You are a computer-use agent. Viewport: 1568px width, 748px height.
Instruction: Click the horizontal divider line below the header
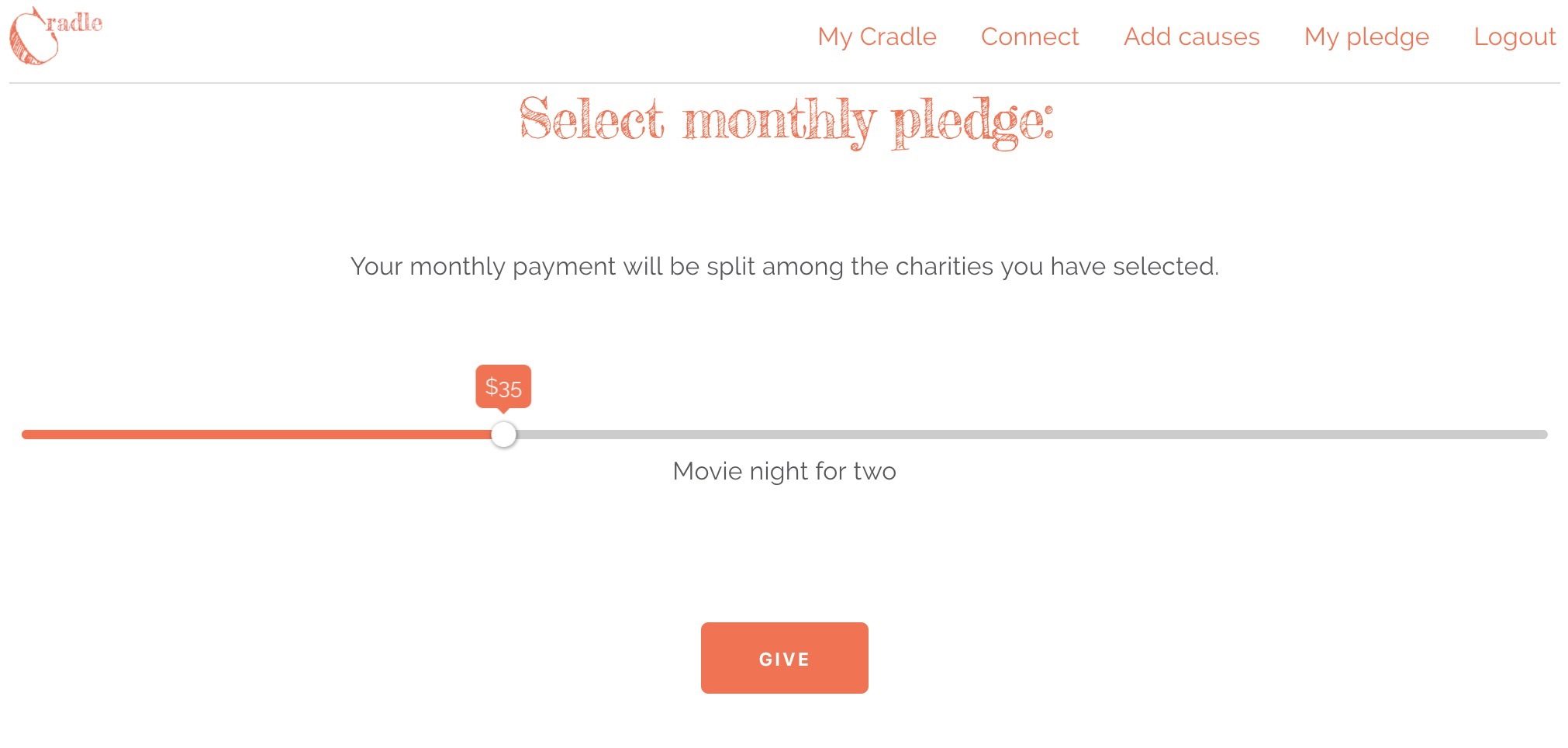(784, 82)
